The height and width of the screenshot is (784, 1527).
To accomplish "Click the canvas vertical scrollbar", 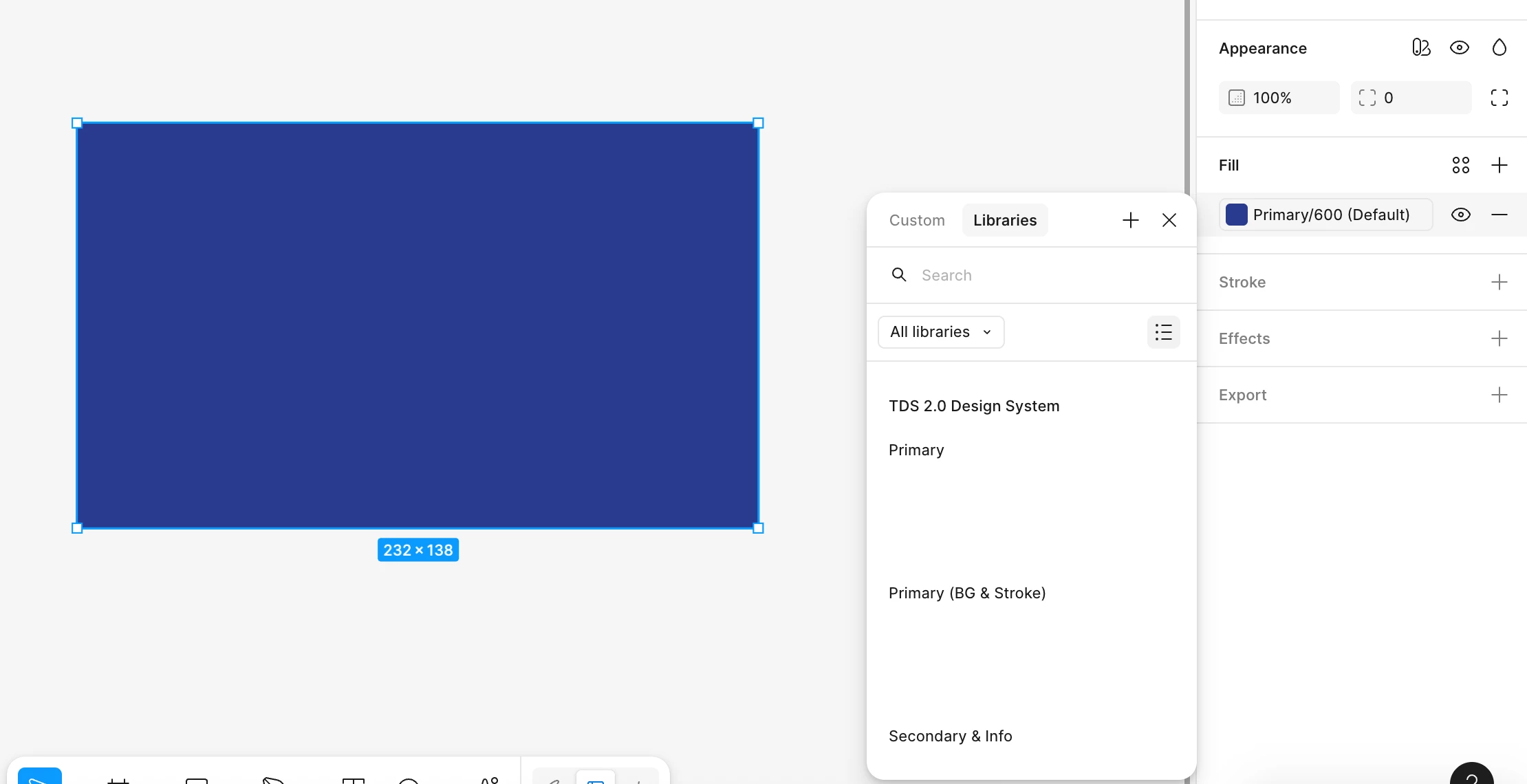I will coord(1187,96).
